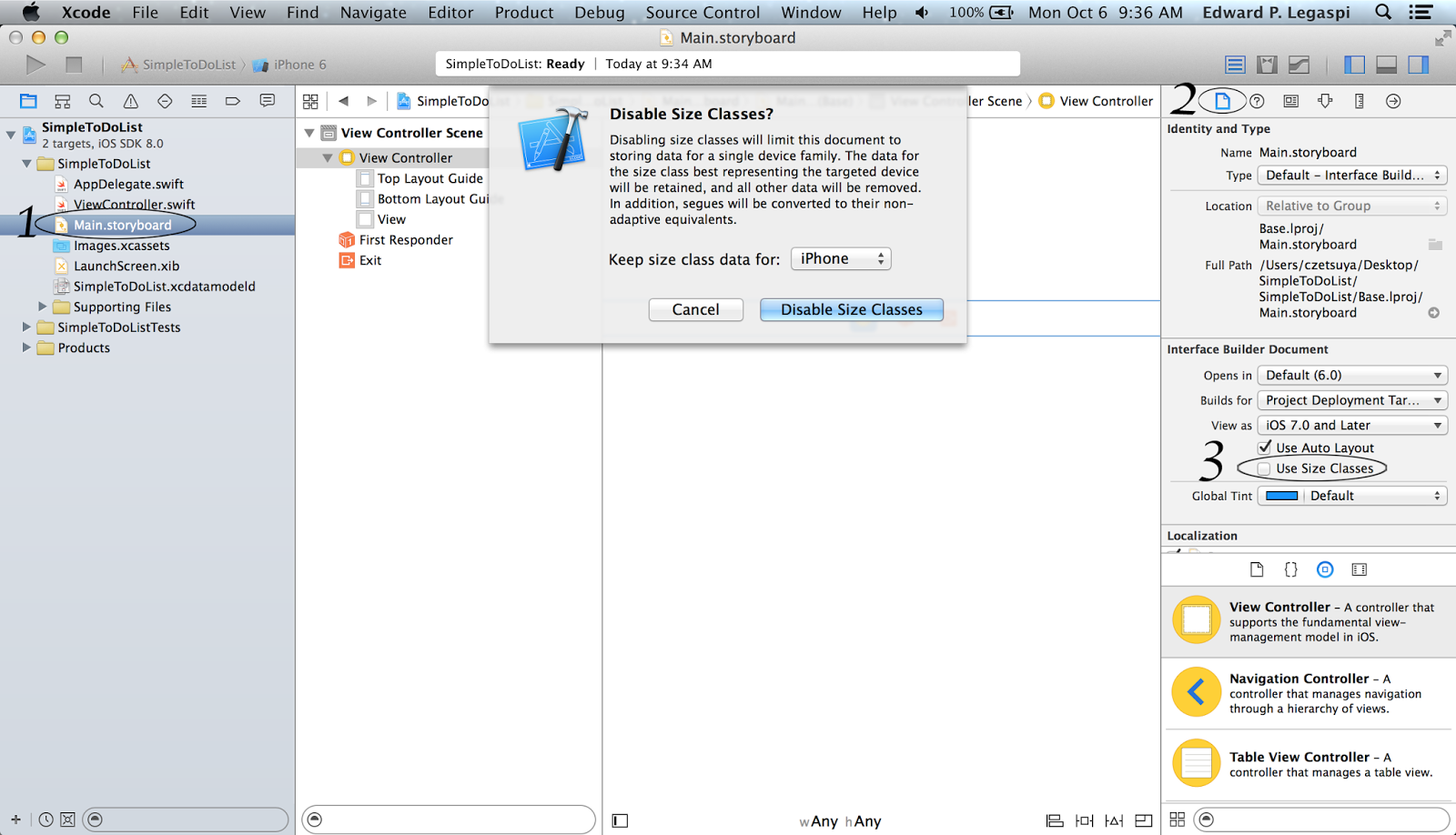Go forward in editor history
This screenshot has height=835, width=1456.
click(x=371, y=101)
